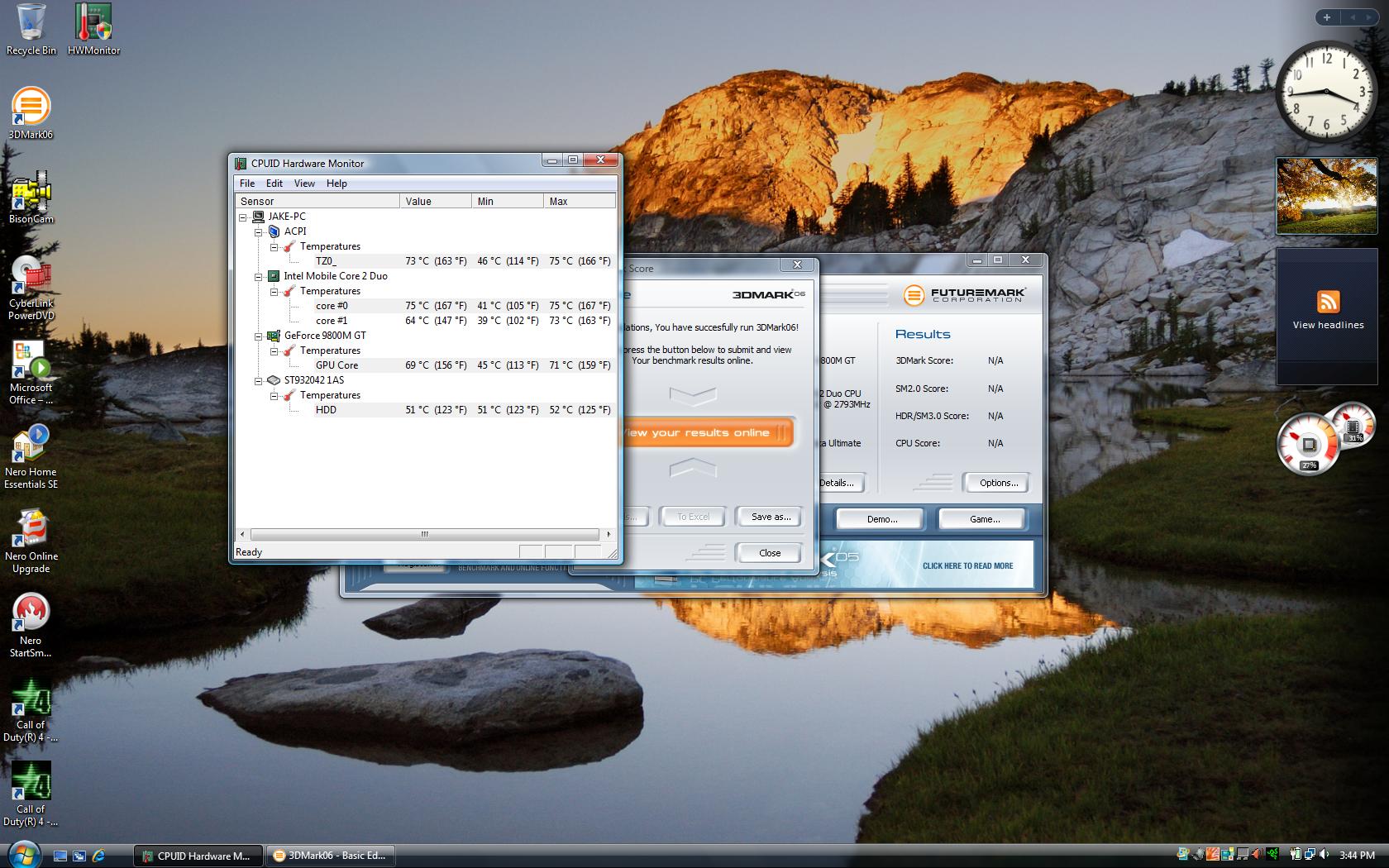Click the Save as... button
The width and height of the screenshot is (1389, 868).
[771, 517]
